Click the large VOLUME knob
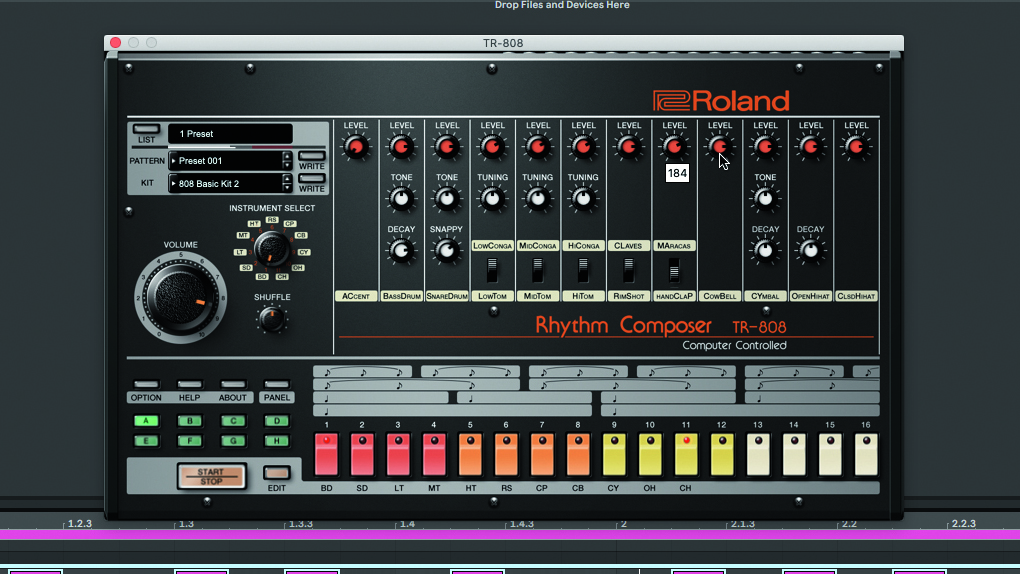1020x574 pixels. pyautogui.click(x=180, y=297)
